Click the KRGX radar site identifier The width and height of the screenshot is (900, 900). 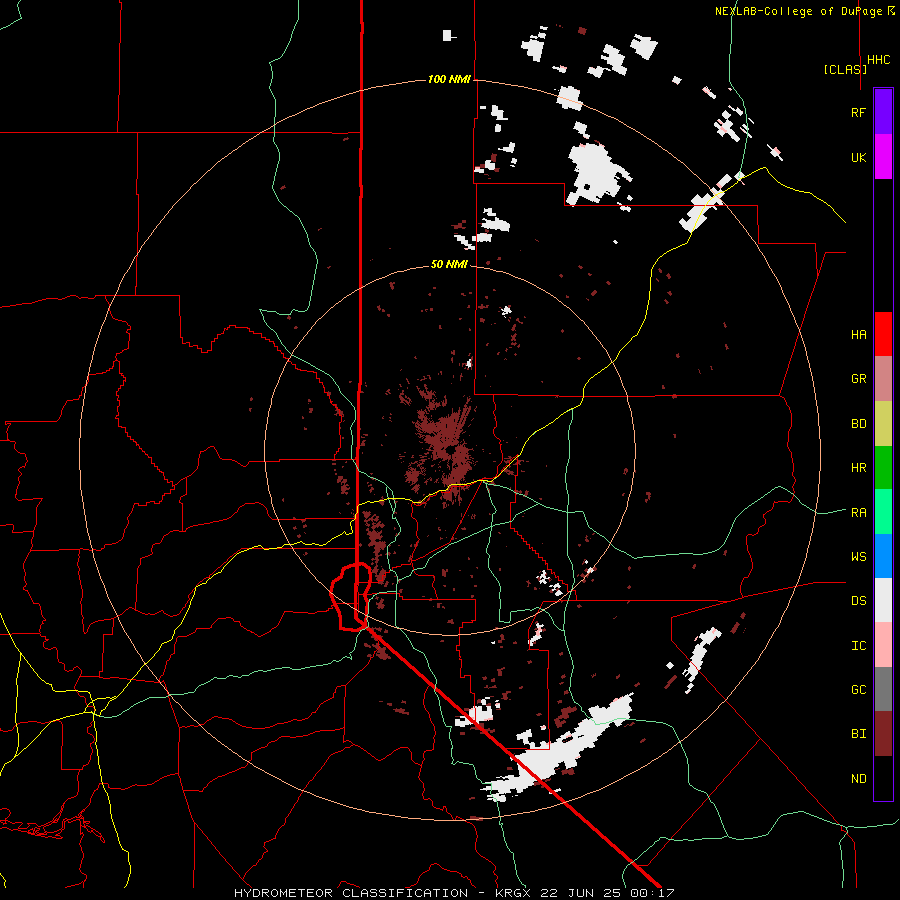point(514,893)
